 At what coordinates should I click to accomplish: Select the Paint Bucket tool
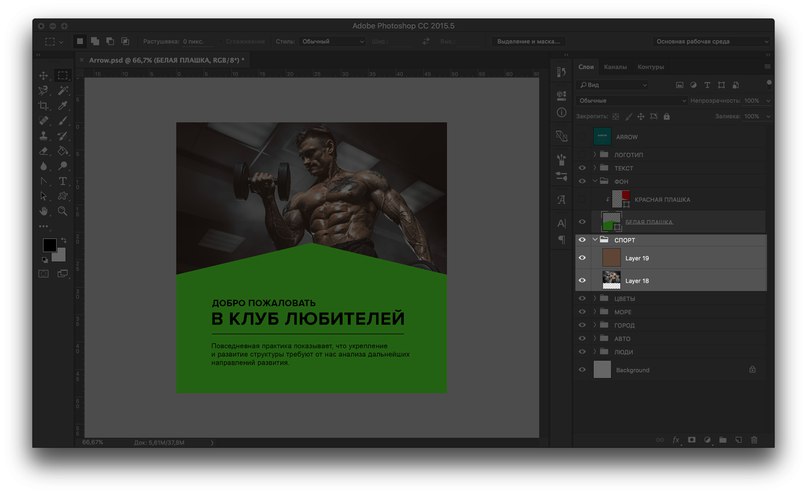click(x=63, y=151)
